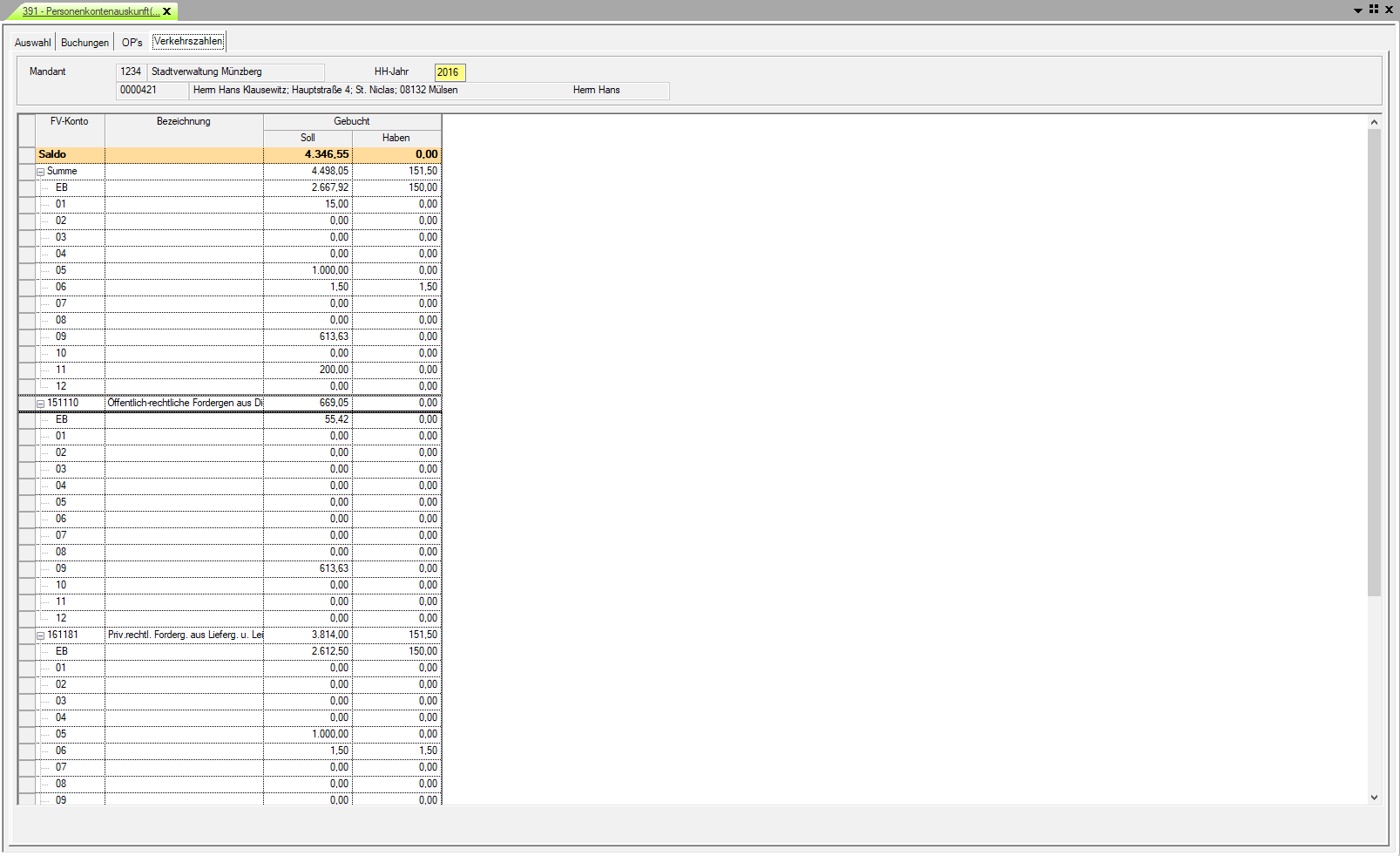Click the X icon at top right
The height and width of the screenshot is (856, 1400).
(x=1389, y=10)
